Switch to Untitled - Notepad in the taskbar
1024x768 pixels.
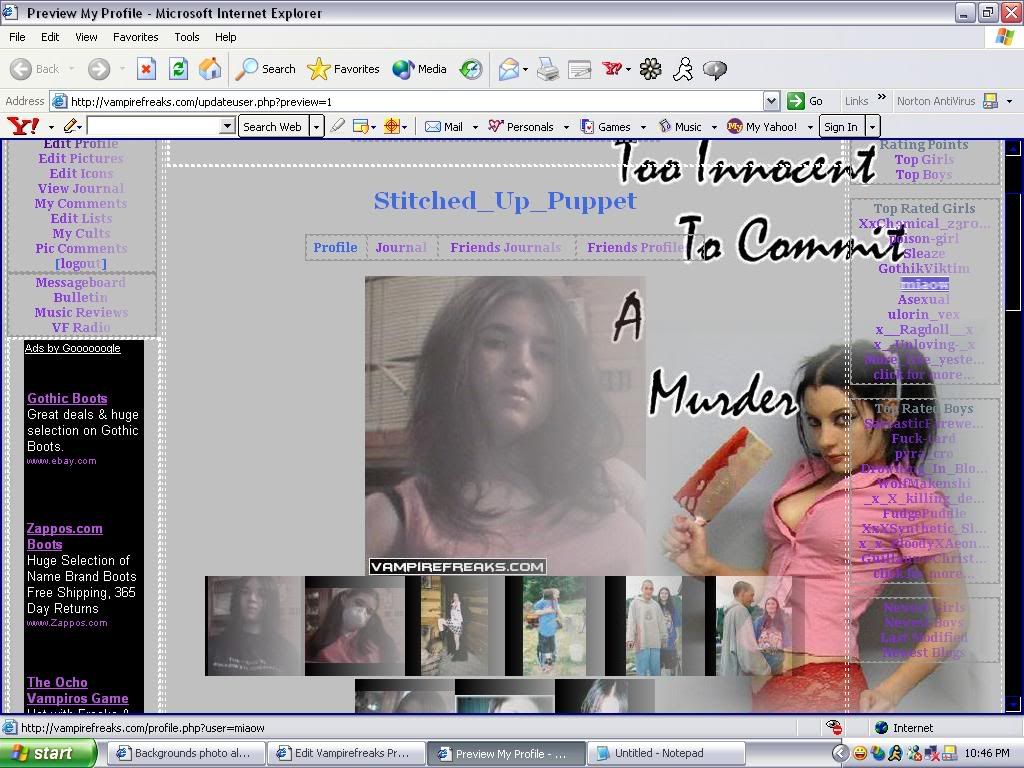coord(666,754)
